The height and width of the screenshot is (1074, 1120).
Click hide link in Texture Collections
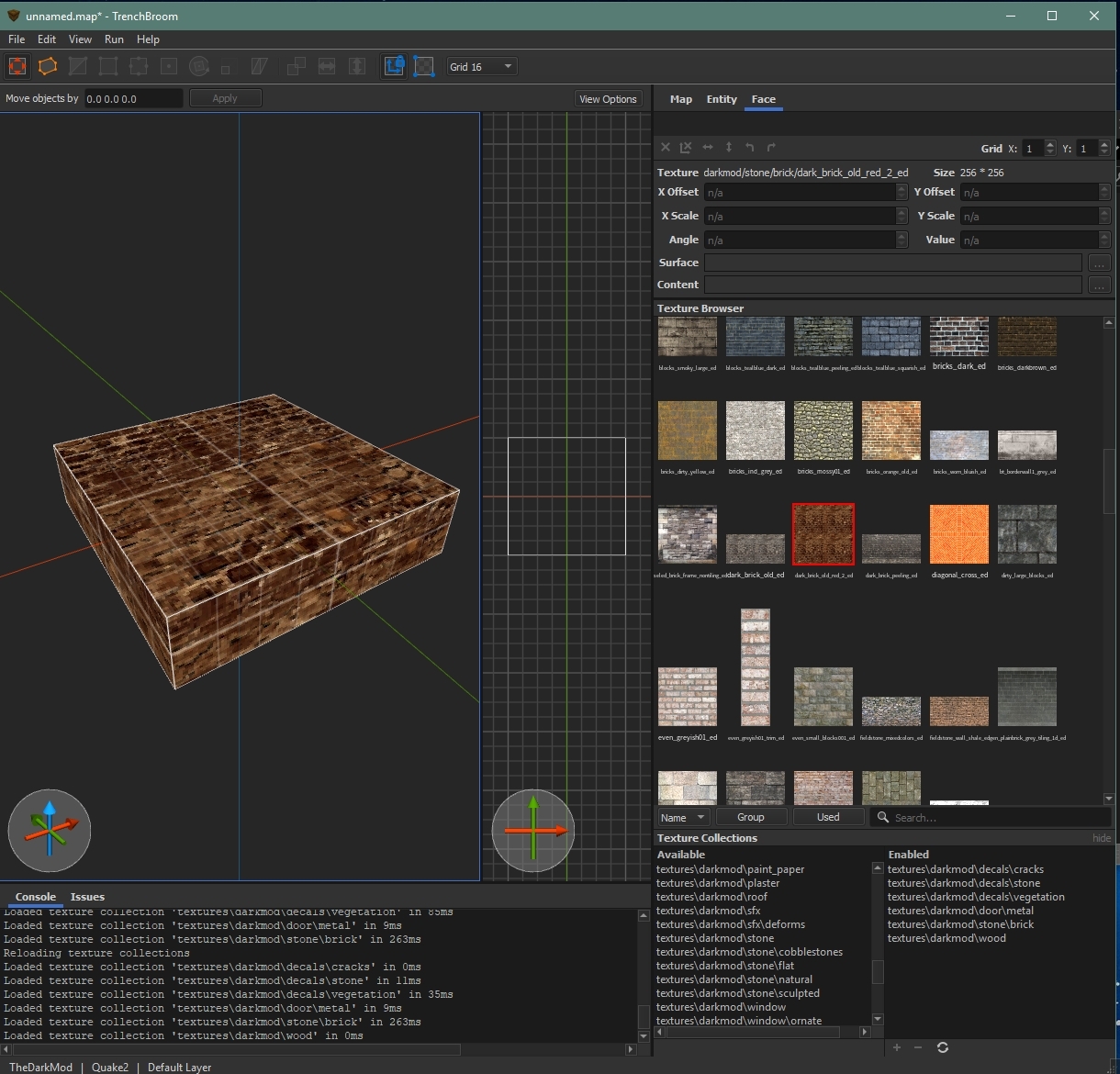(1102, 838)
